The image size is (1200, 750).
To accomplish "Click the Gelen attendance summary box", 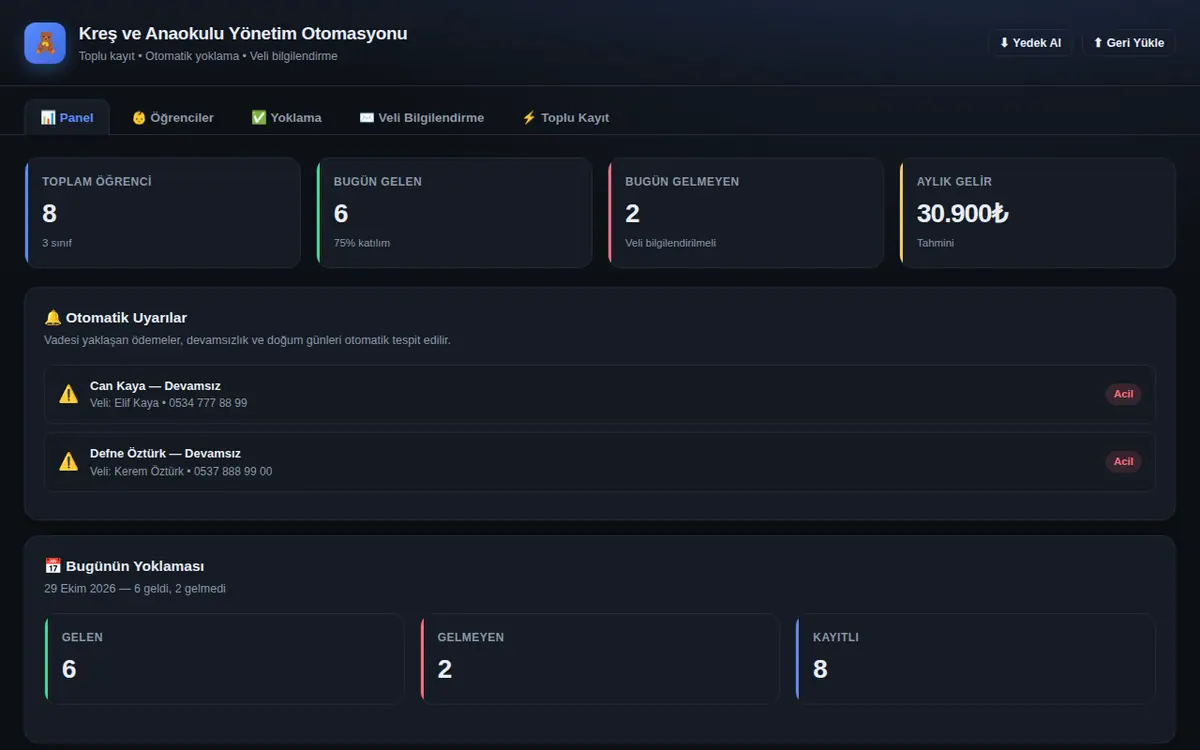I will tap(225, 659).
